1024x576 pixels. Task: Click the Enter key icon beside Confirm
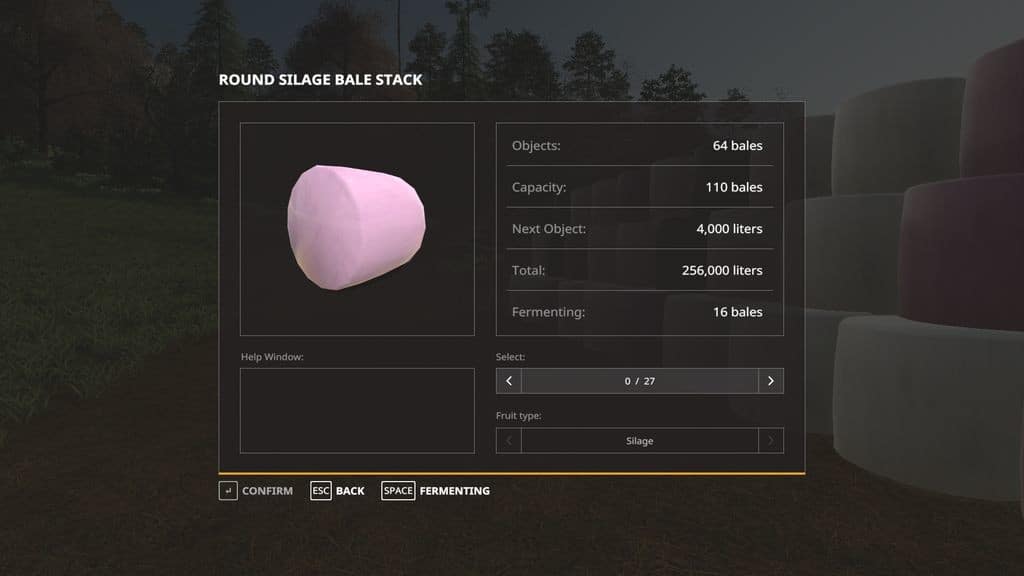click(x=228, y=491)
